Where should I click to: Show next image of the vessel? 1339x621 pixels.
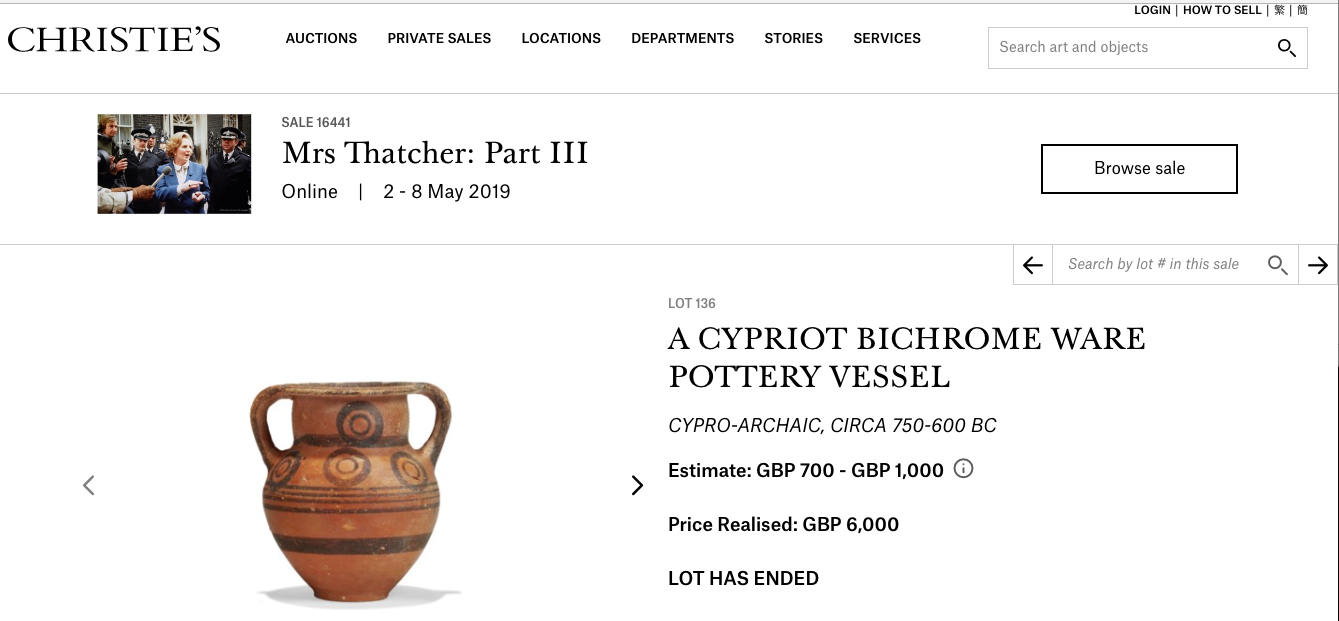point(637,485)
